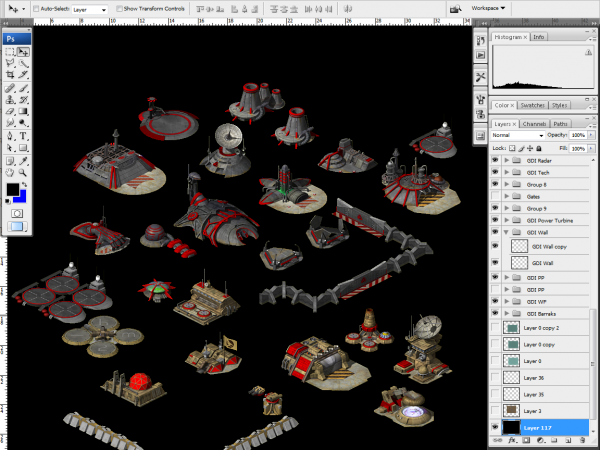
Task: Open the Styles tab
Action: (x=559, y=105)
